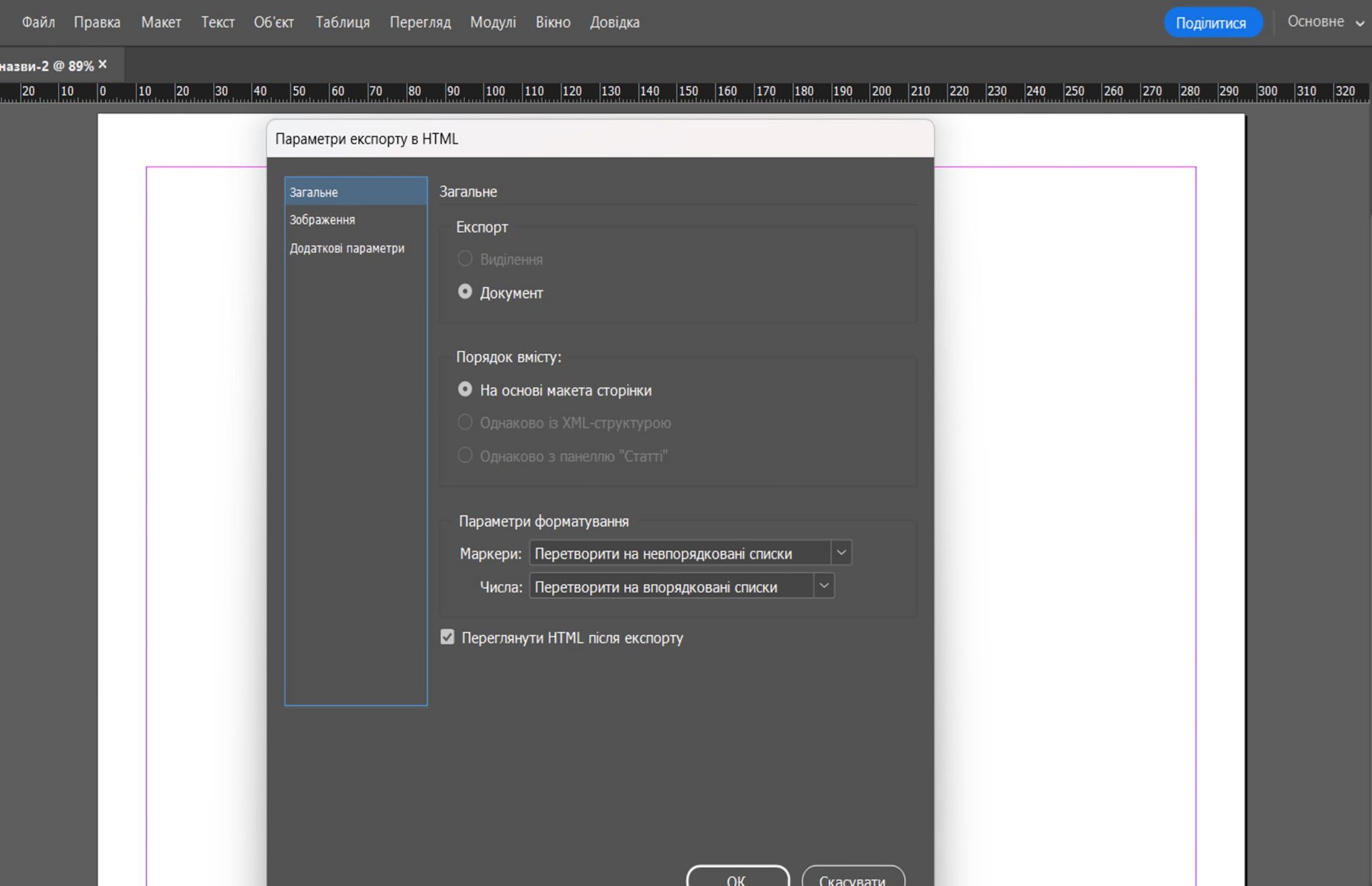
Task: Open the Маркери dropdown arrow
Action: 841,553
